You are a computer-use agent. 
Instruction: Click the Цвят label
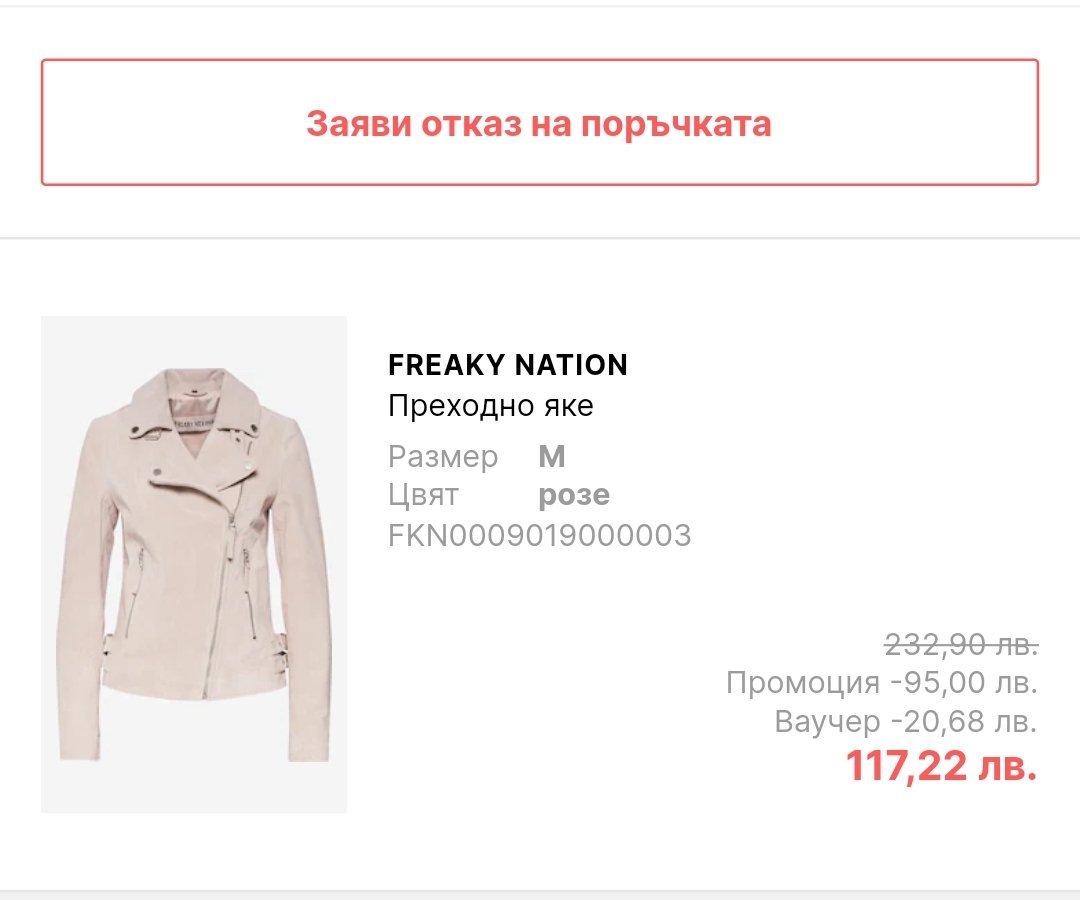[x=422, y=495]
